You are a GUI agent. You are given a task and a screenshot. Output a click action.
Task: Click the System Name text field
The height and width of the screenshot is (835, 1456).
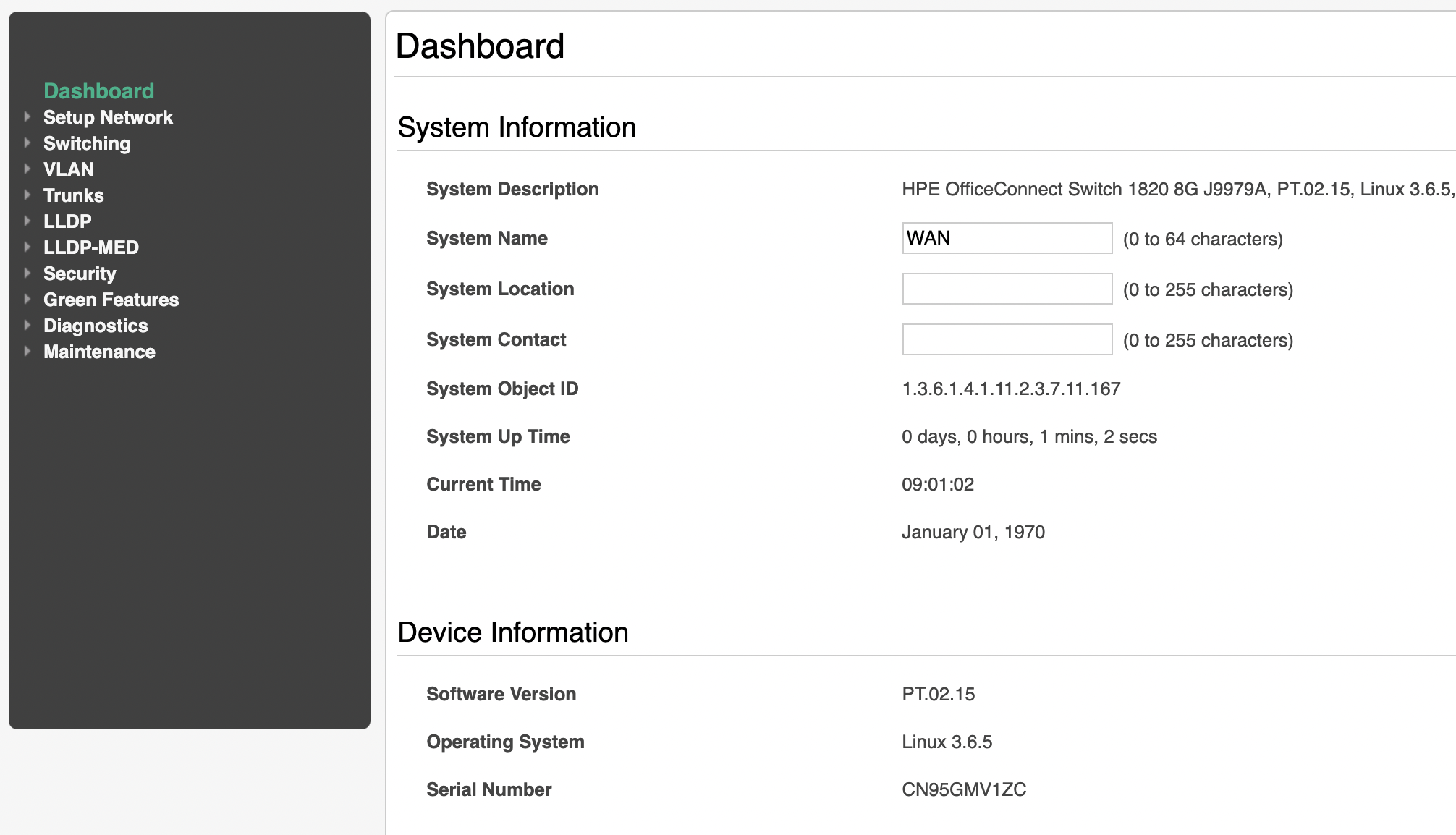(x=1007, y=238)
